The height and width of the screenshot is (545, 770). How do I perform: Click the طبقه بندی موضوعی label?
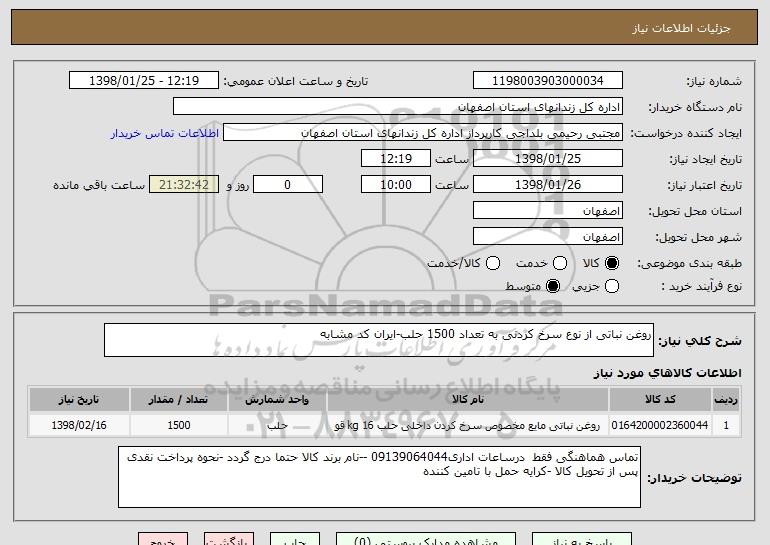click(689, 264)
